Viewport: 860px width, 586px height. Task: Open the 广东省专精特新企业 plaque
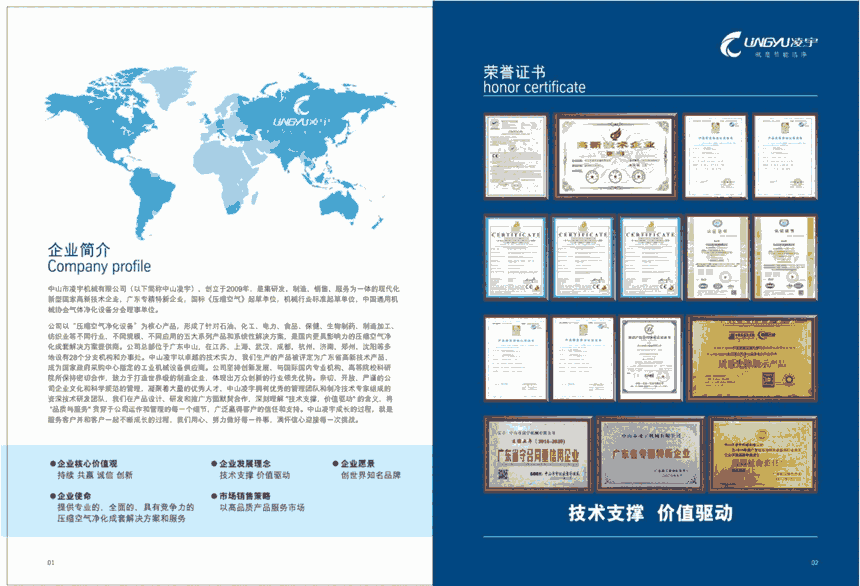[650, 454]
